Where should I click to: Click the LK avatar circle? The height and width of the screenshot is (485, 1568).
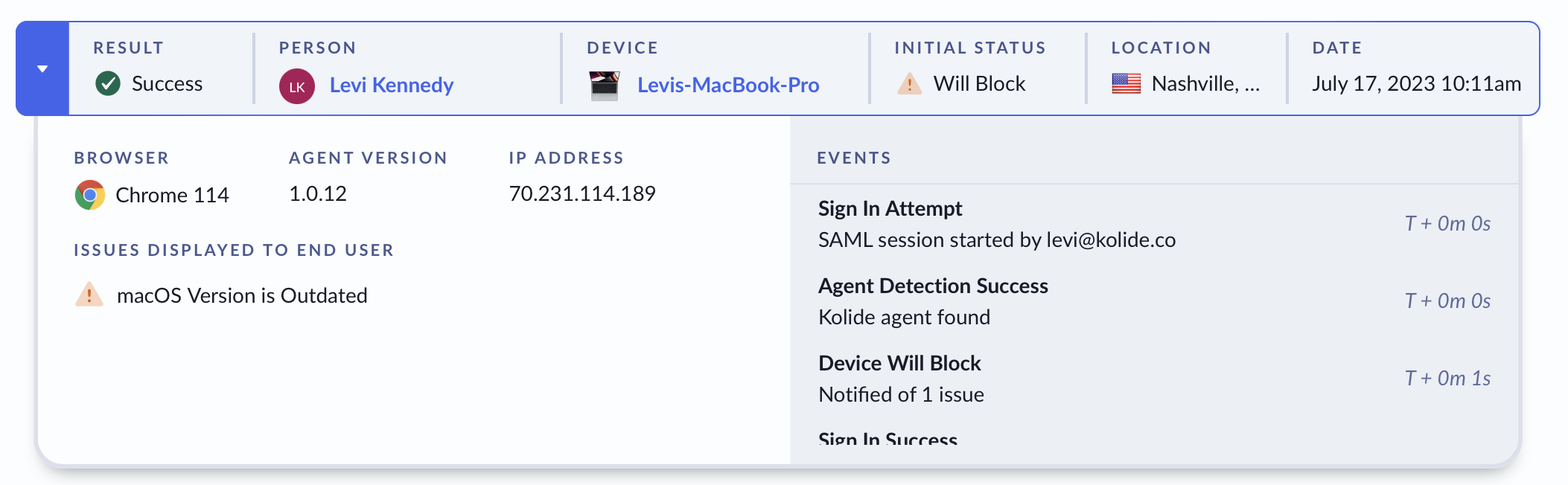pyautogui.click(x=296, y=86)
